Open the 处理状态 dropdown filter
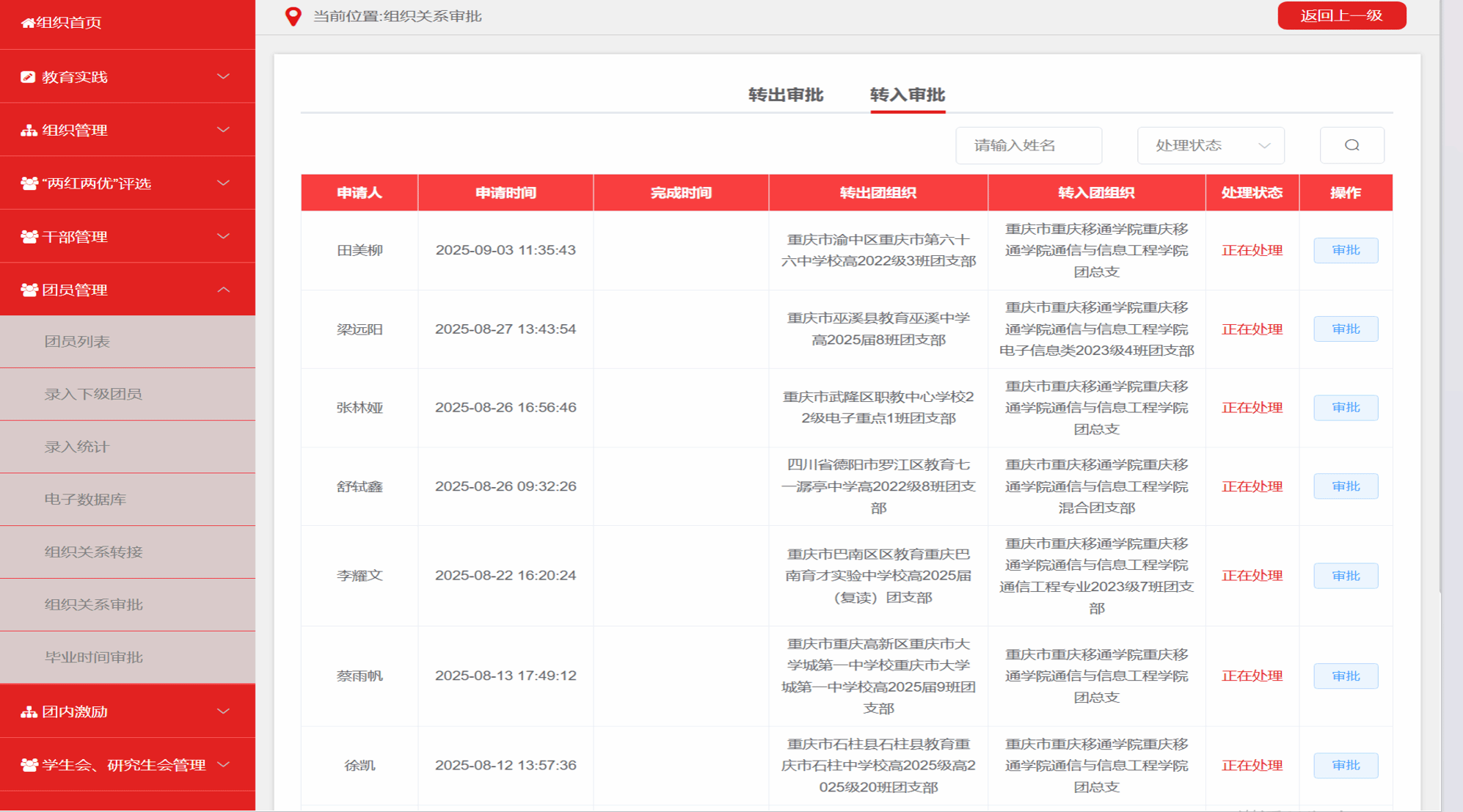This screenshot has height=812, width=1463. (x=1210, y=145)
